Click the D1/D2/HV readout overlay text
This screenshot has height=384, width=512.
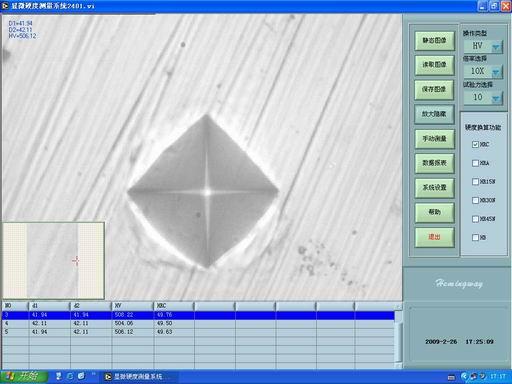pos(22,29)
